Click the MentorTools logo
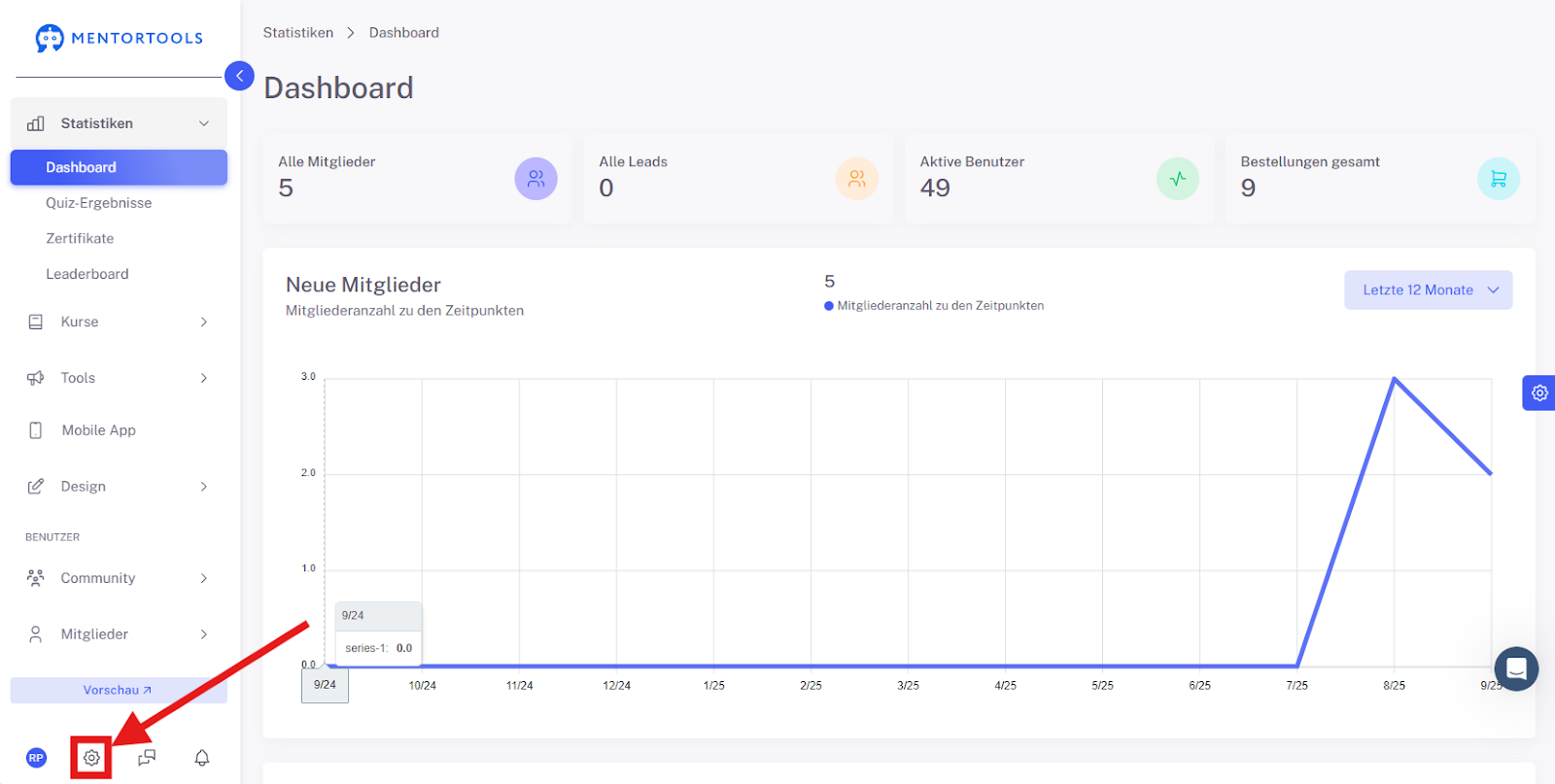 coord(119,38)
